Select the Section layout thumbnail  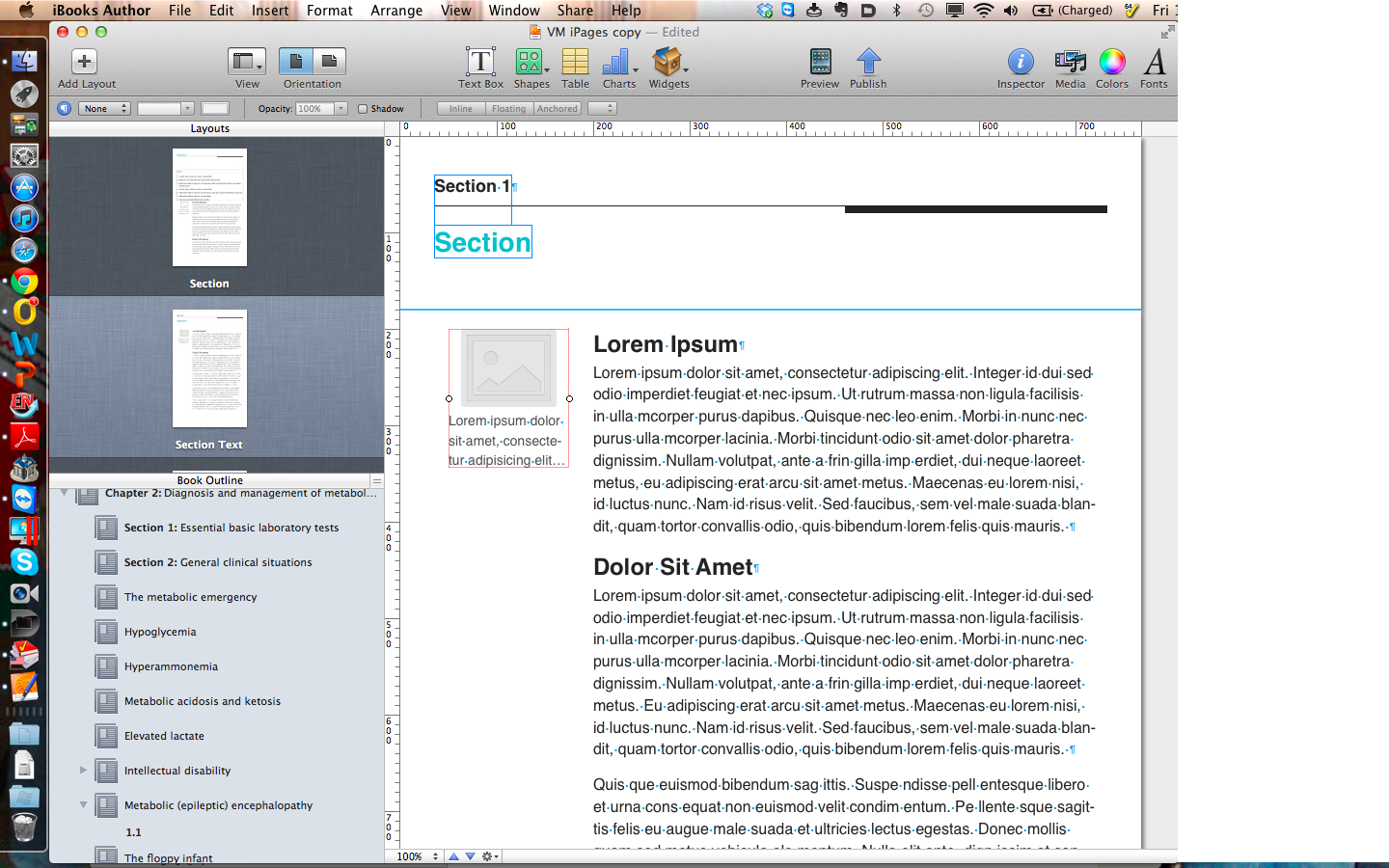pos(209,207)
